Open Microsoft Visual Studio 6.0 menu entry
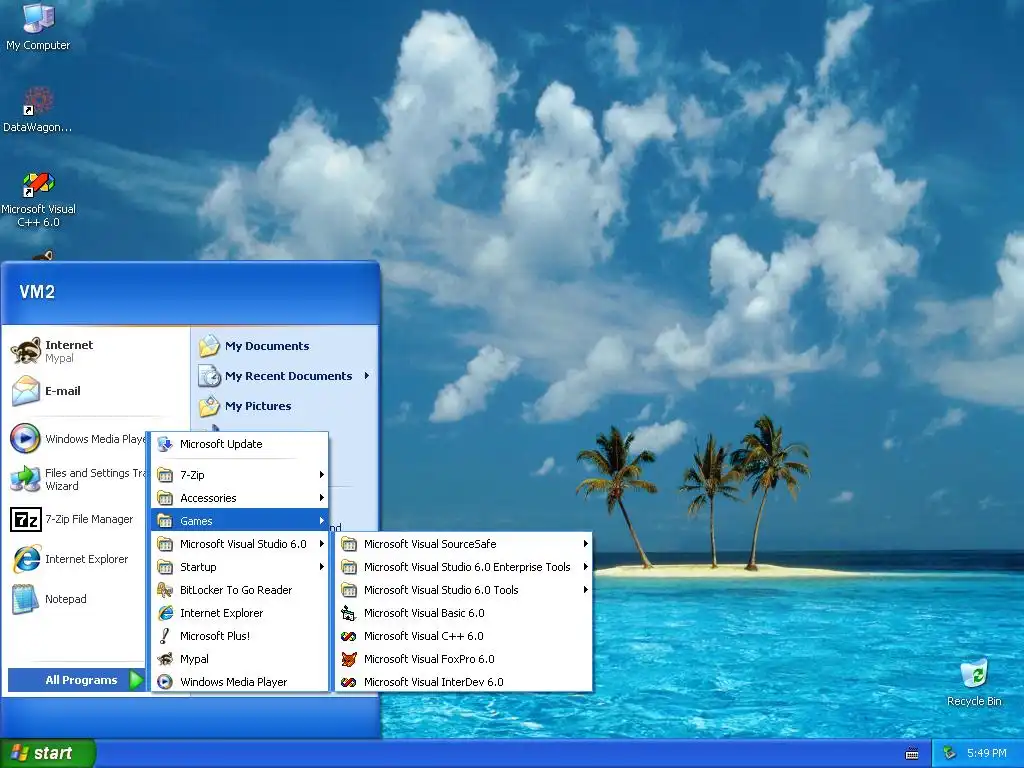The width and height of the screenshot is (1024, 768). pos(240,543)
